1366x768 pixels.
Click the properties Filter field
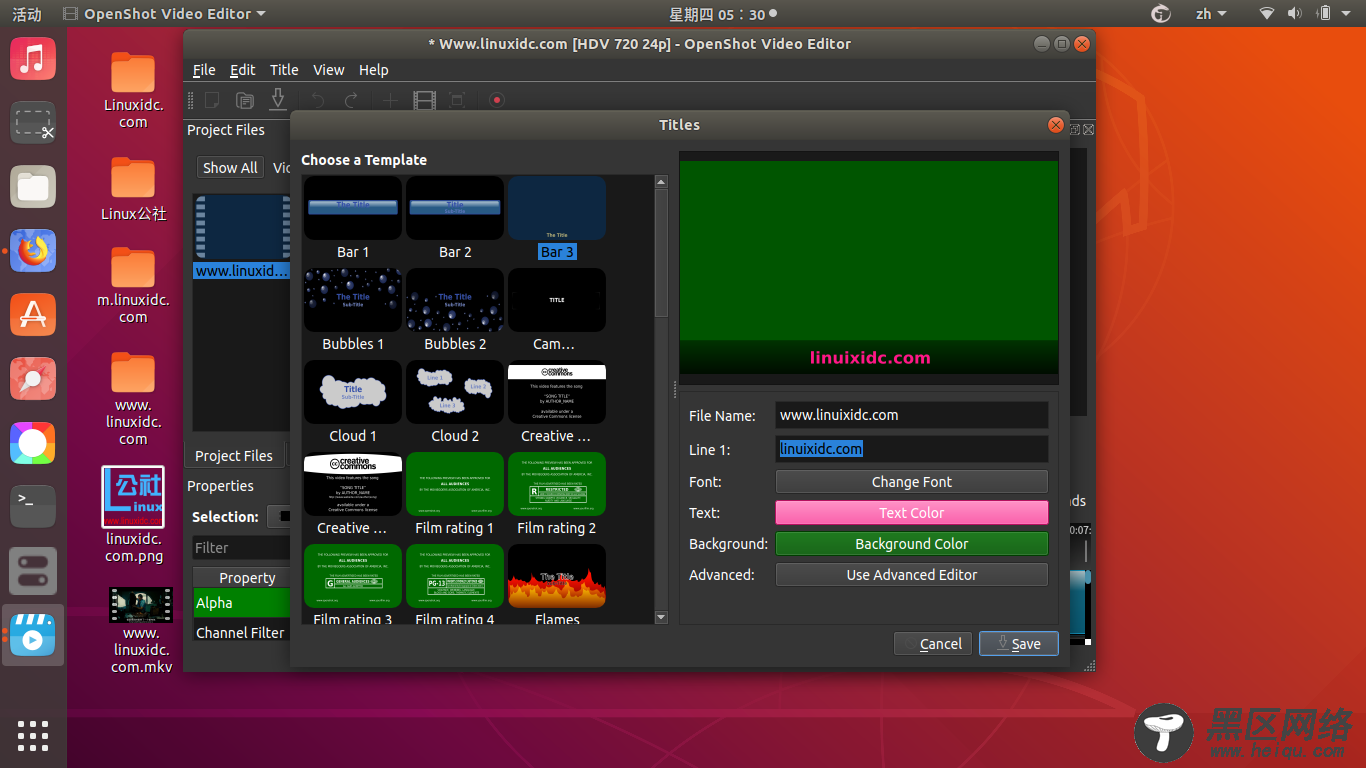coord(241,548)
